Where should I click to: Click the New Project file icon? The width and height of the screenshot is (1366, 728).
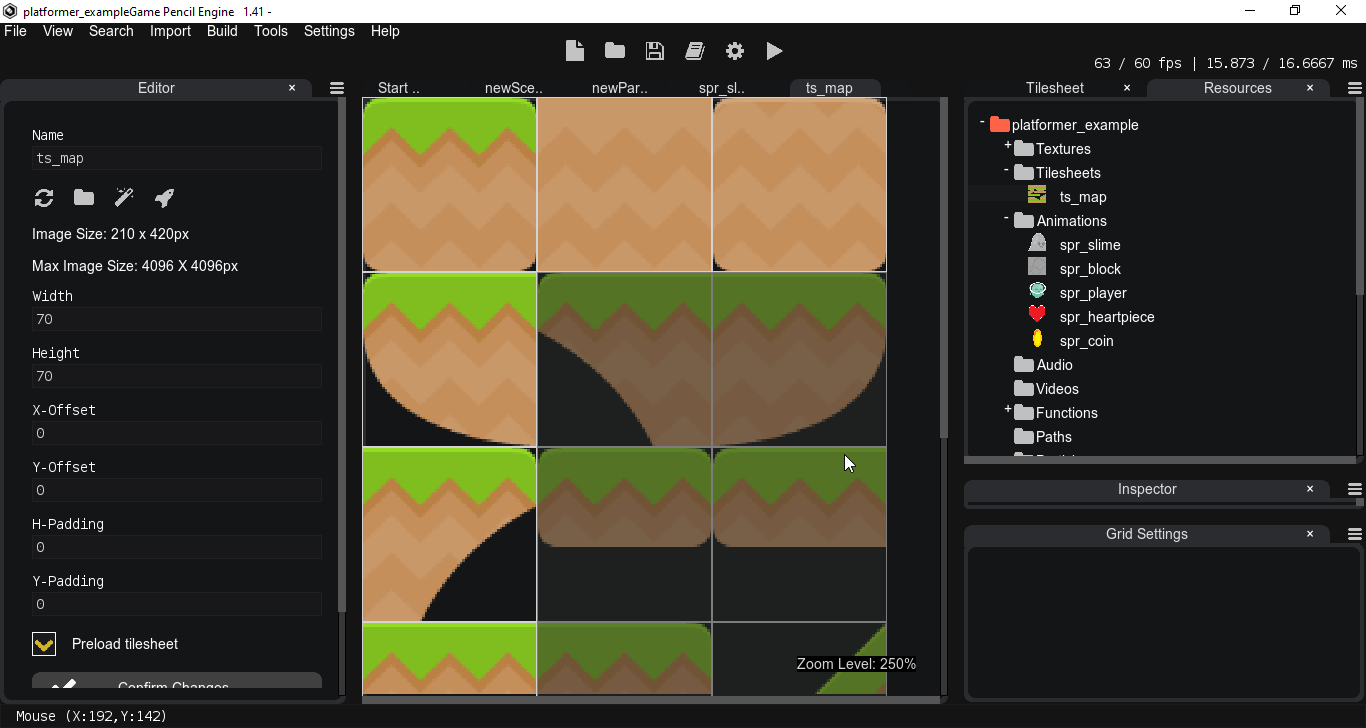coord(575,51)
